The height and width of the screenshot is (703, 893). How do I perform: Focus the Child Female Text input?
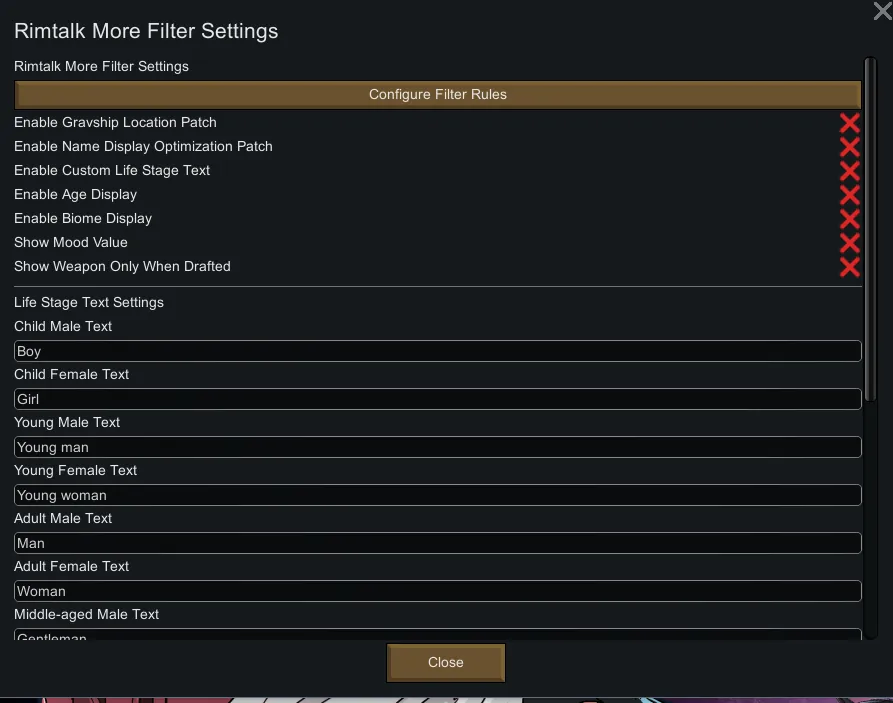click(x=437, y=399)
